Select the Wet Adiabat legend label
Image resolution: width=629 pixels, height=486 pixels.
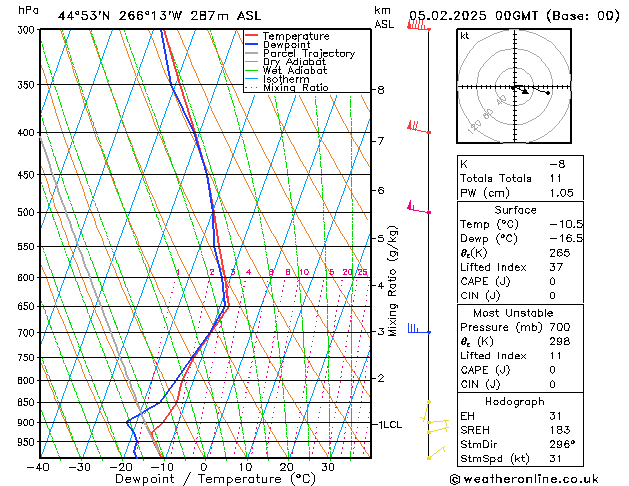click(295, 70)
